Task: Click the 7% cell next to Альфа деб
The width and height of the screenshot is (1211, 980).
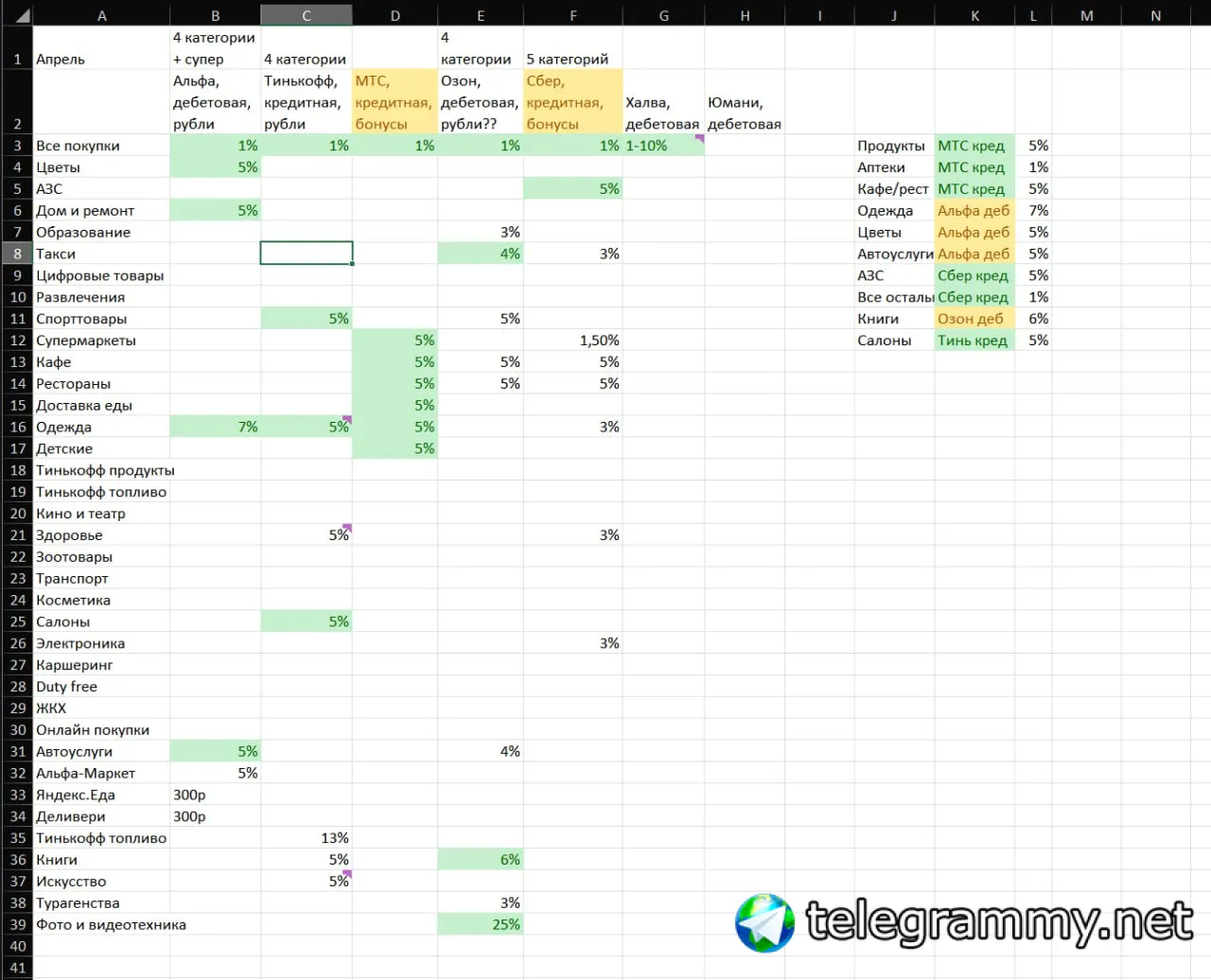Action: 1033,210
